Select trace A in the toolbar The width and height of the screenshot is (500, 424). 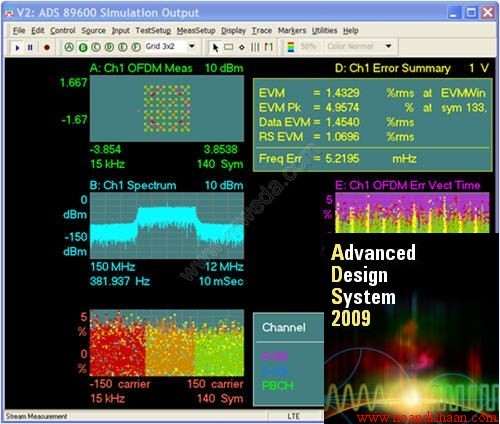pos(69,47)
